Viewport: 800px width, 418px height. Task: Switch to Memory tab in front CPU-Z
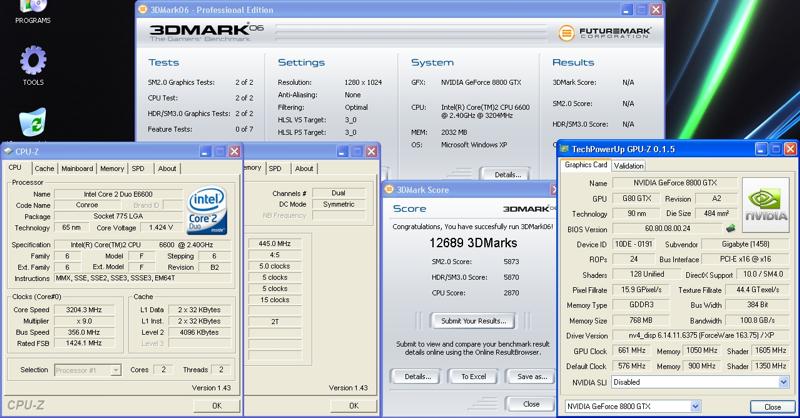coord(112,168)
